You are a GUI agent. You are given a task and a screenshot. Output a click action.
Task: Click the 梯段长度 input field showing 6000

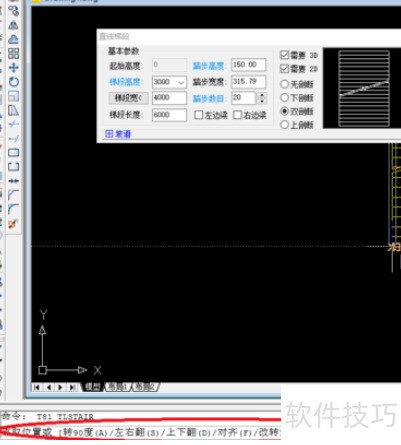coord(169,115)
